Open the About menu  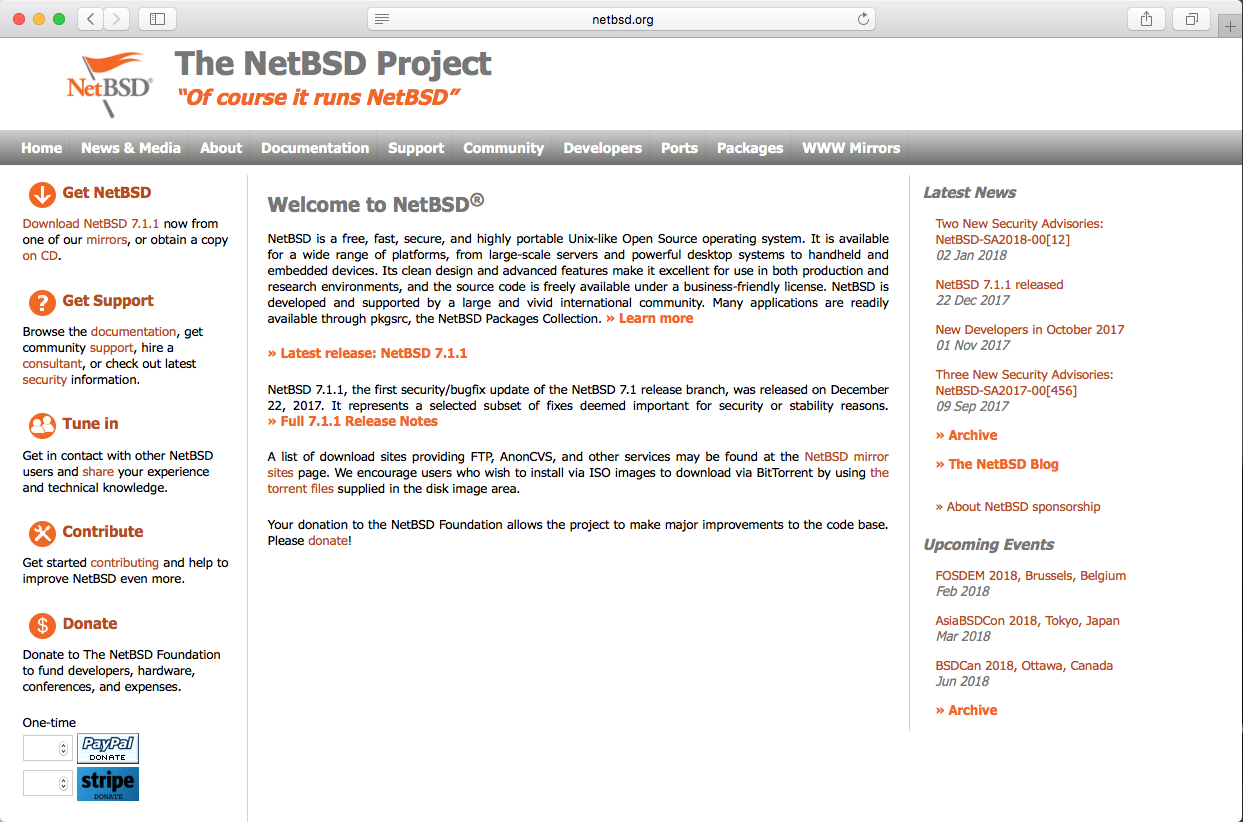[x=221, y=148]
